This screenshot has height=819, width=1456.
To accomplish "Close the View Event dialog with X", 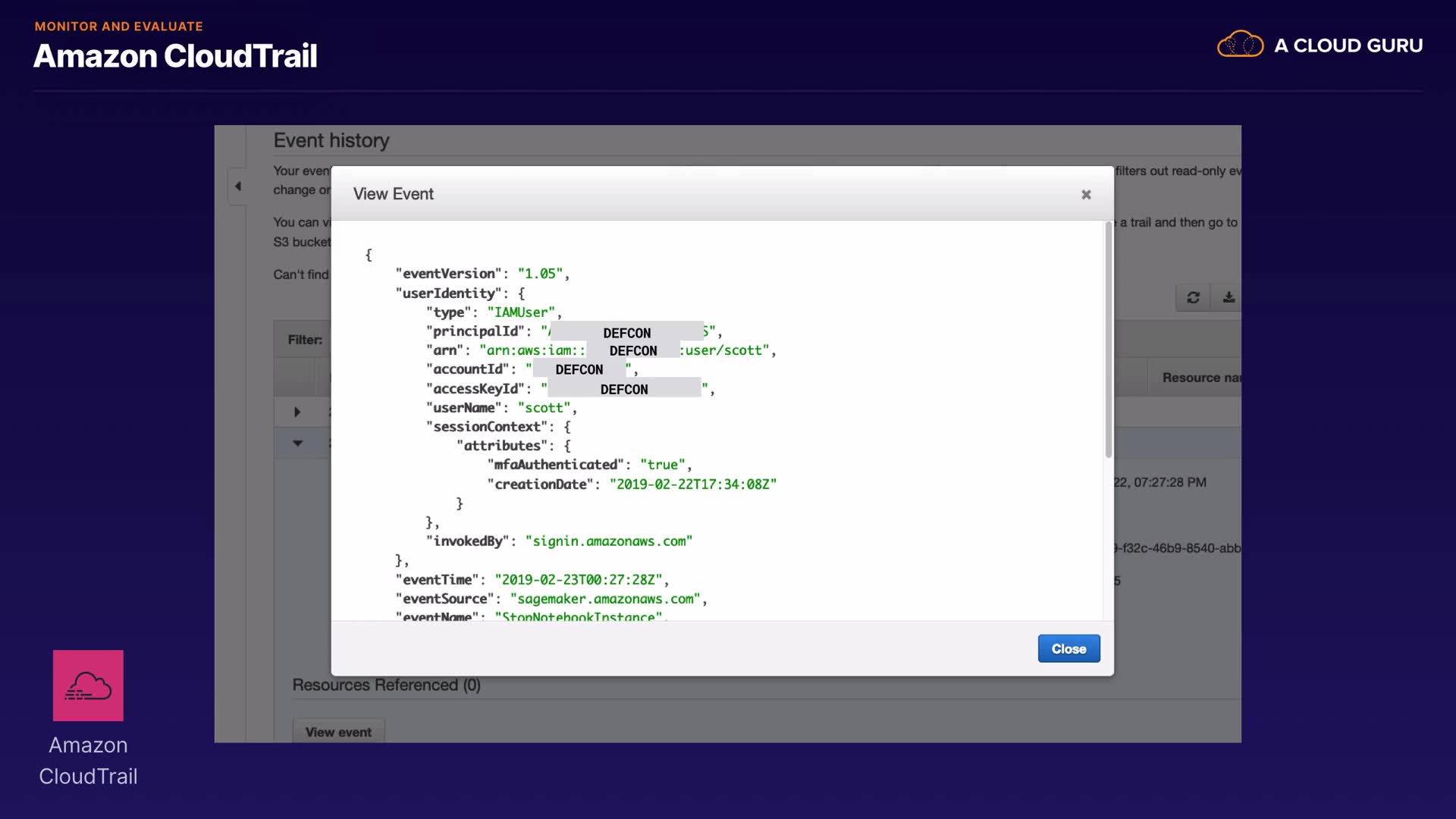I will coord(1086,195).
